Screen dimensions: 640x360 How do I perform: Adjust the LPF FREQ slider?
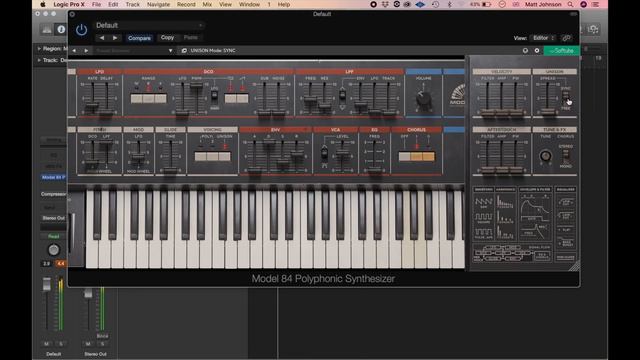[x=310, y=100]
